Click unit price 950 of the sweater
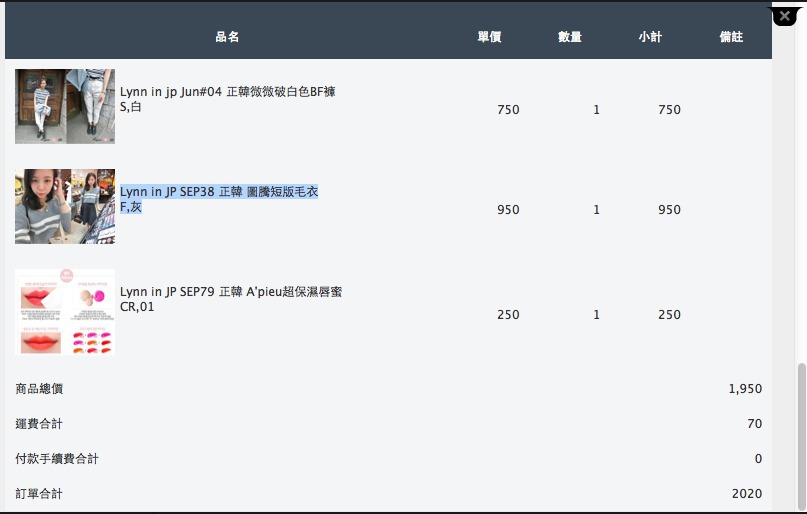Image resolution: width=807 pixels, height=514 pixels. point(508,209)
